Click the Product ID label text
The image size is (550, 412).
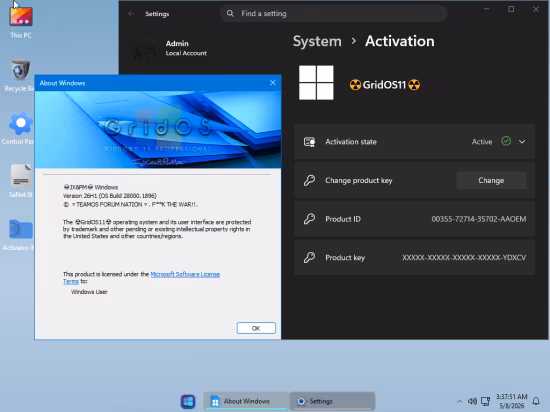click(343, 219)
